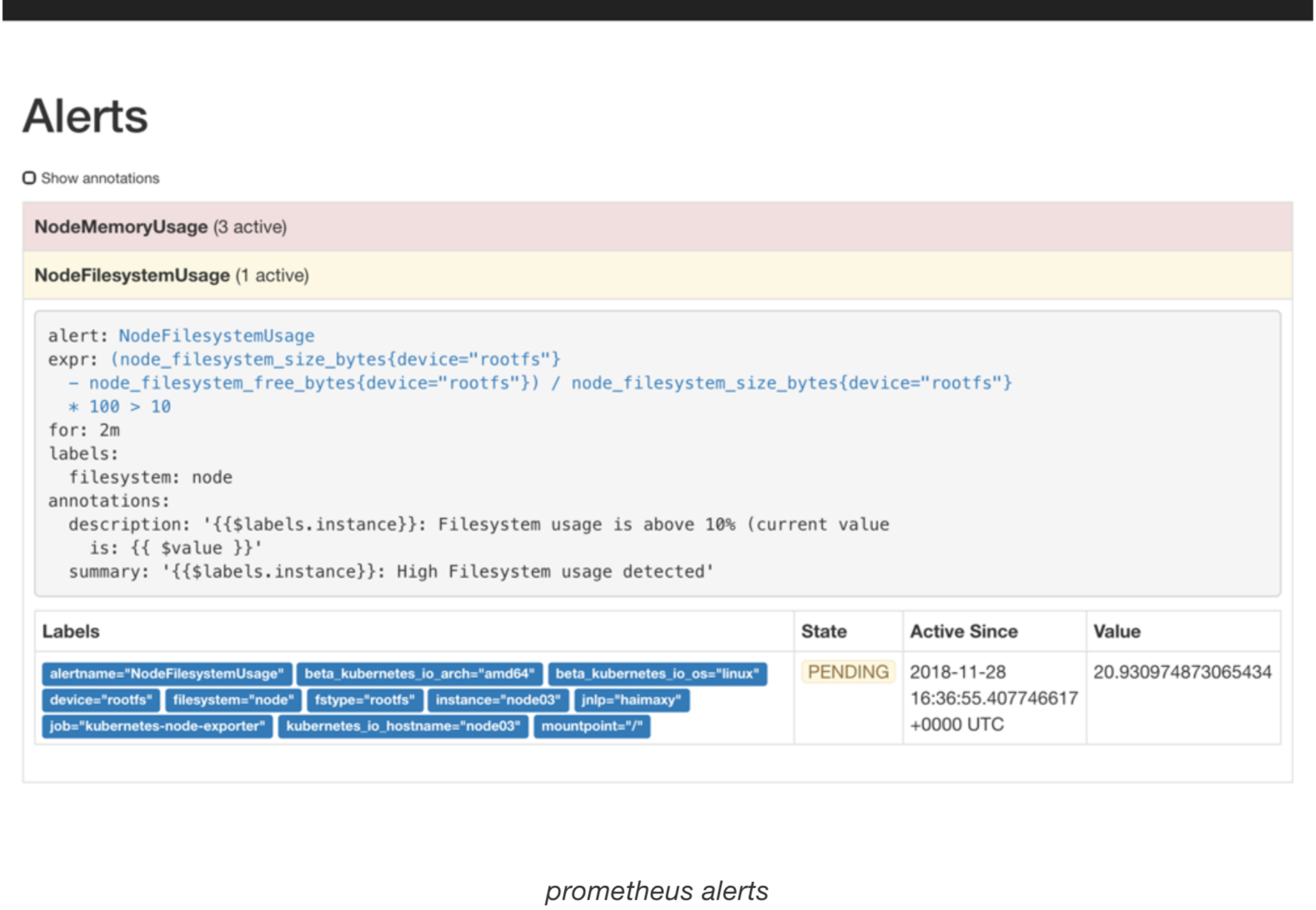The height and width of the screenshot is (910, 1316).
Task: Click the PENDING state badge
Action: [x=848, y=672]
